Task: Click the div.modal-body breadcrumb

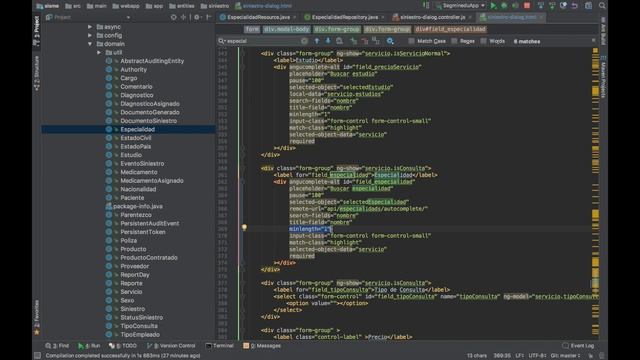Action: (x=287, y=29)
